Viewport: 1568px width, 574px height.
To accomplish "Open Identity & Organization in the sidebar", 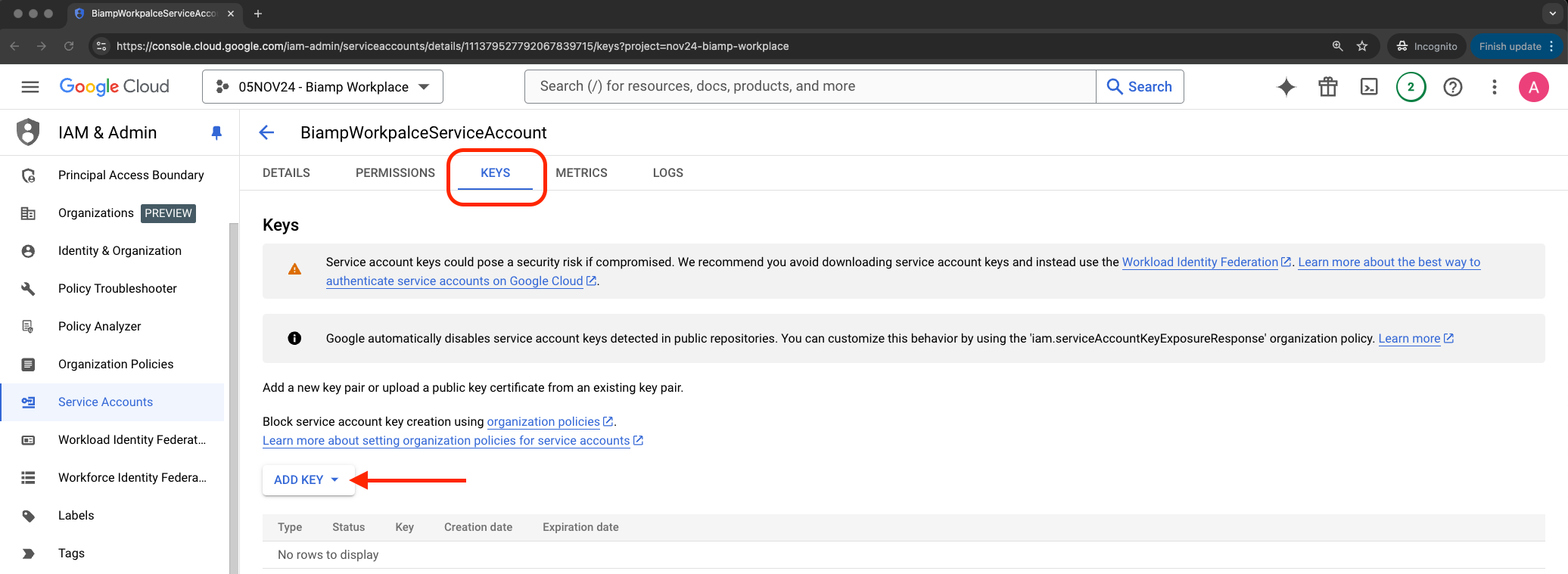I will 113,251.
